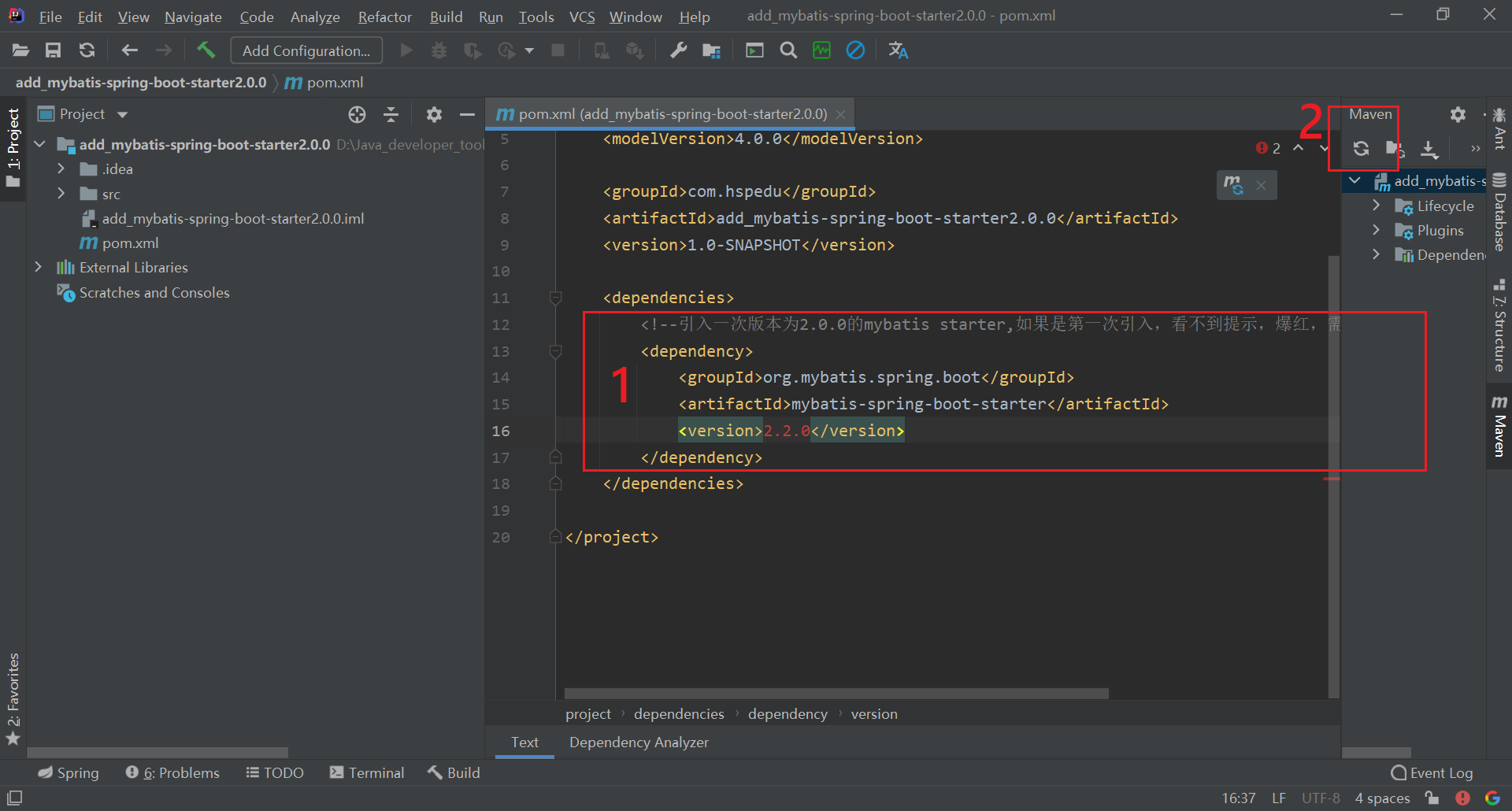Open the Navigate menu
The height and width of the screenshot is (811, 1512).
coord(193,17)
